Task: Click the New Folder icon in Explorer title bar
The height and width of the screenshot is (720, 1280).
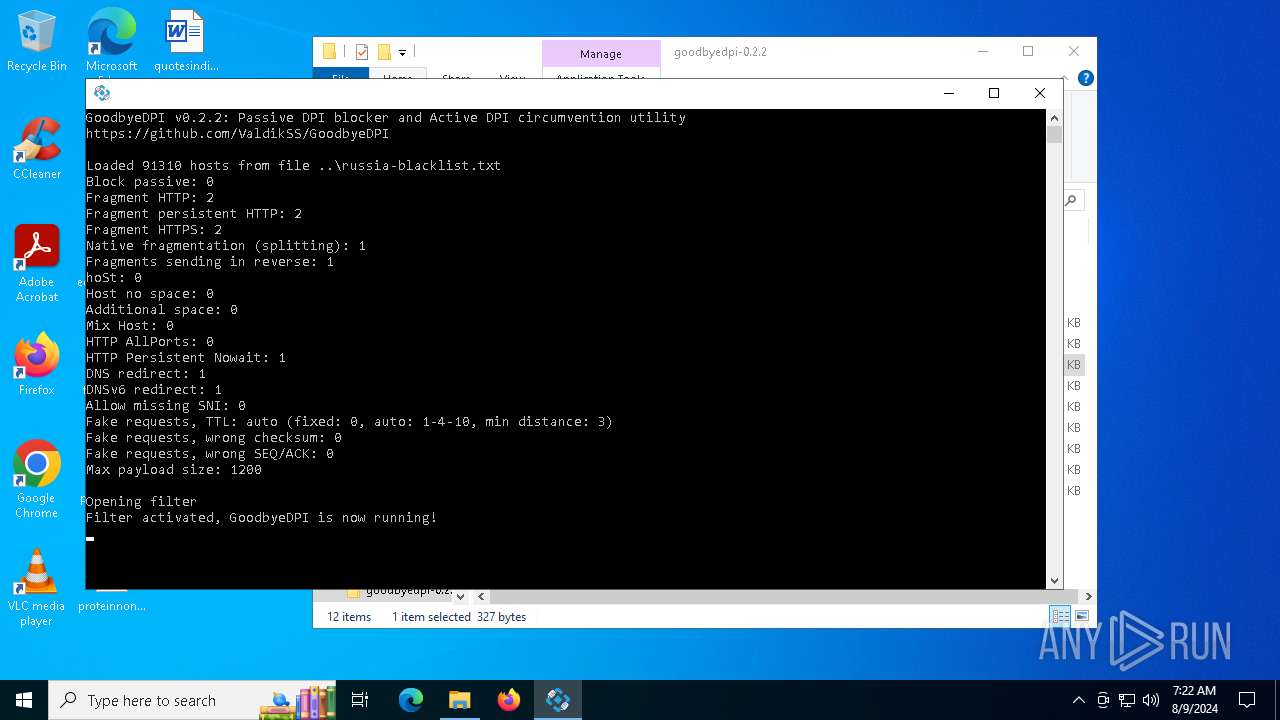Action: tap(384, 52)
